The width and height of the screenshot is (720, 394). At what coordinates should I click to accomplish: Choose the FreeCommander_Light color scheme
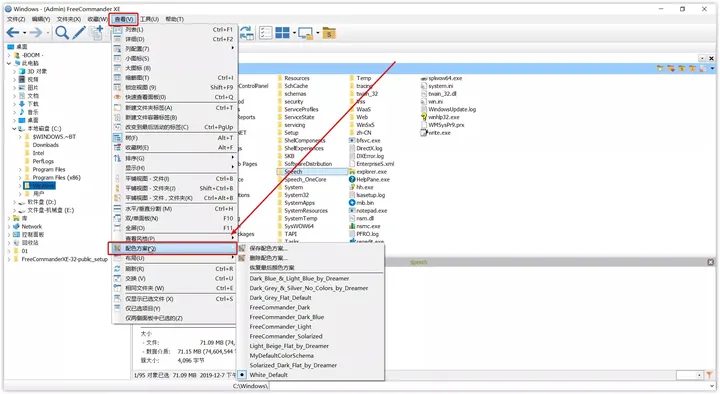281,326
